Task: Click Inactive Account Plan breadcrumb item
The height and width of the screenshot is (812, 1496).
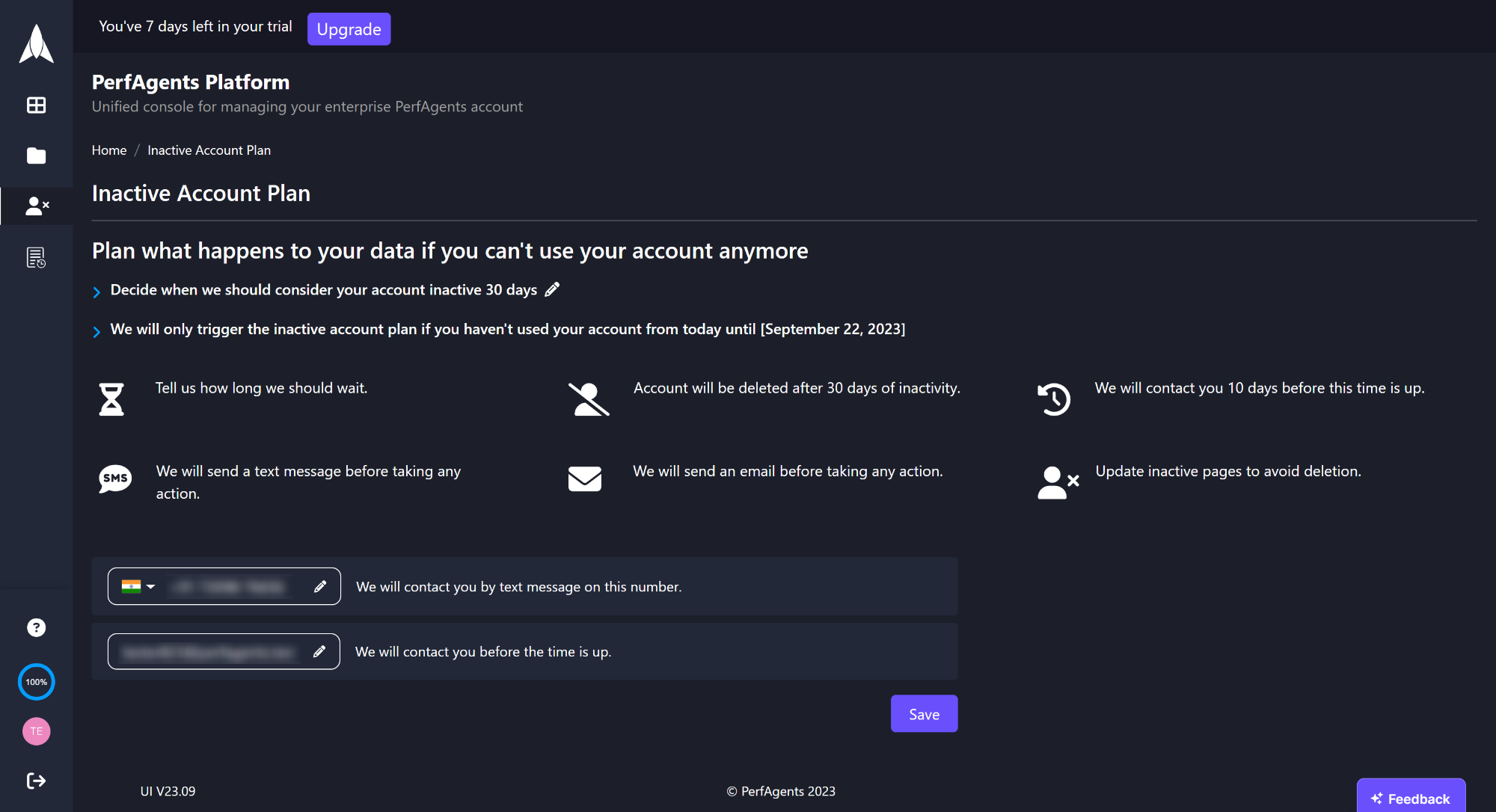Action: [209, 150]
